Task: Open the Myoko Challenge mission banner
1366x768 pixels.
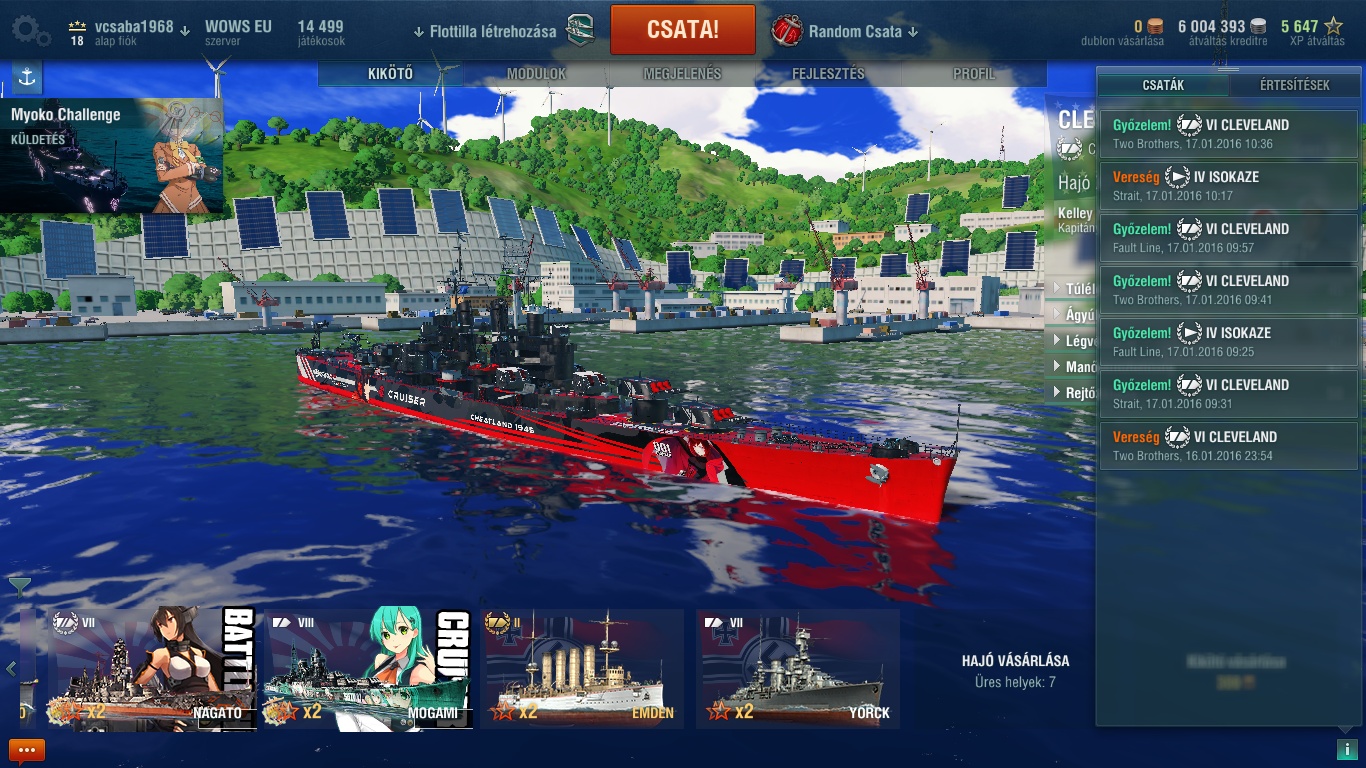Action: coord(112,156)
